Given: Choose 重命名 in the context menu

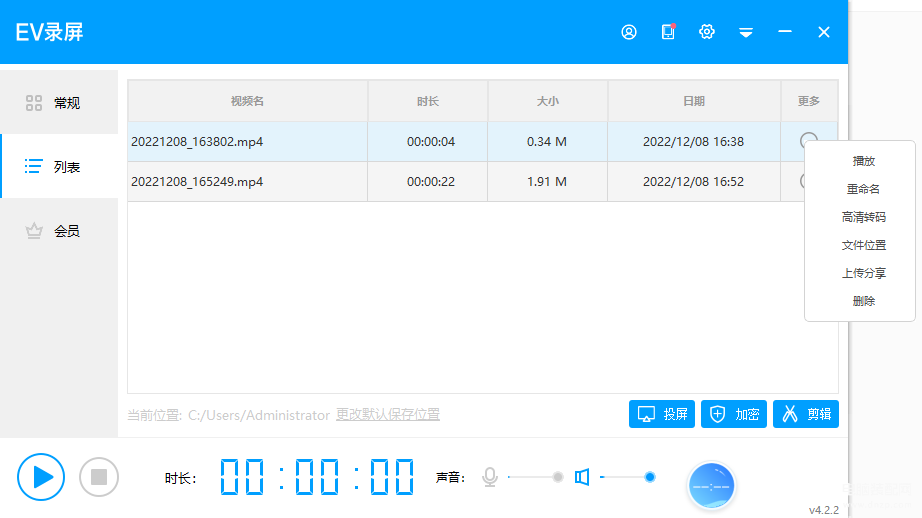Looking at the screenshot, I should (863, 189).
